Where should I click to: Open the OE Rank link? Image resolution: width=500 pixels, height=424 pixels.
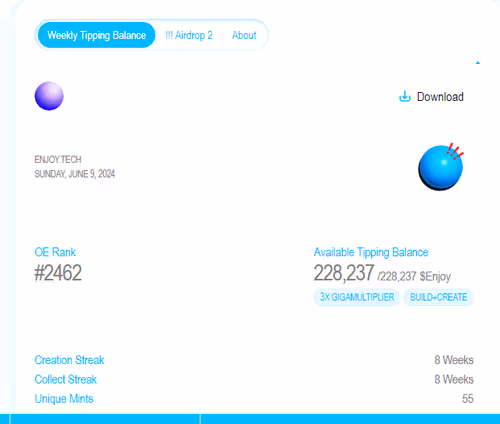point(55,252)
